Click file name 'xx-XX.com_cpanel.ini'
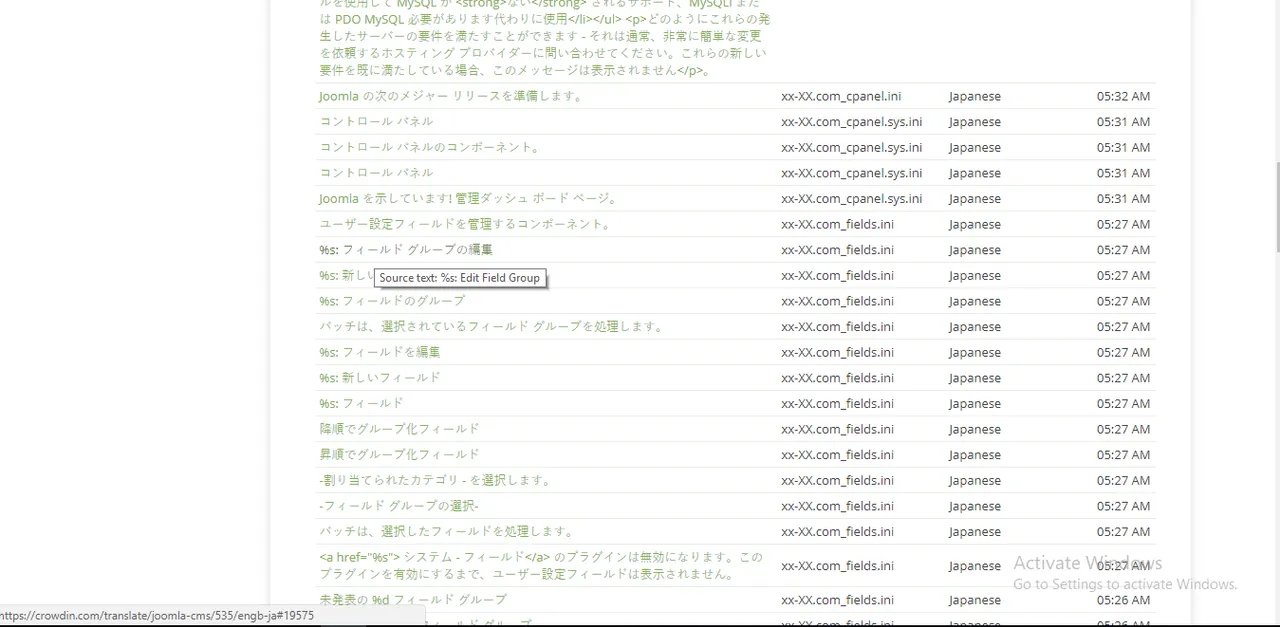1280x627 pixels. pos(841,96)
